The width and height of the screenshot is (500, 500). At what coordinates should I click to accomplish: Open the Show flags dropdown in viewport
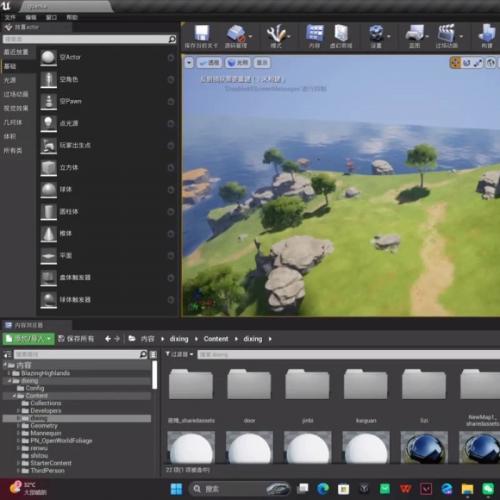tap(262, 63)
